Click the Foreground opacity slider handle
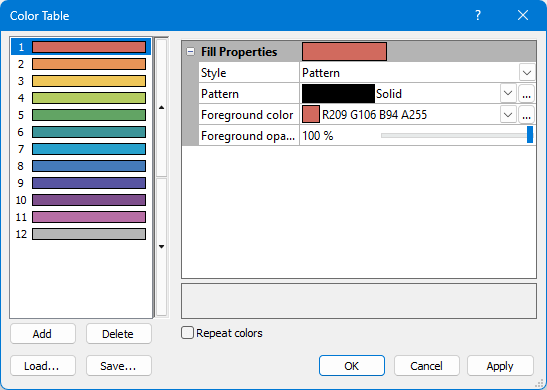The width and height of the screenshot is (547, 390). tap(530, 135)
